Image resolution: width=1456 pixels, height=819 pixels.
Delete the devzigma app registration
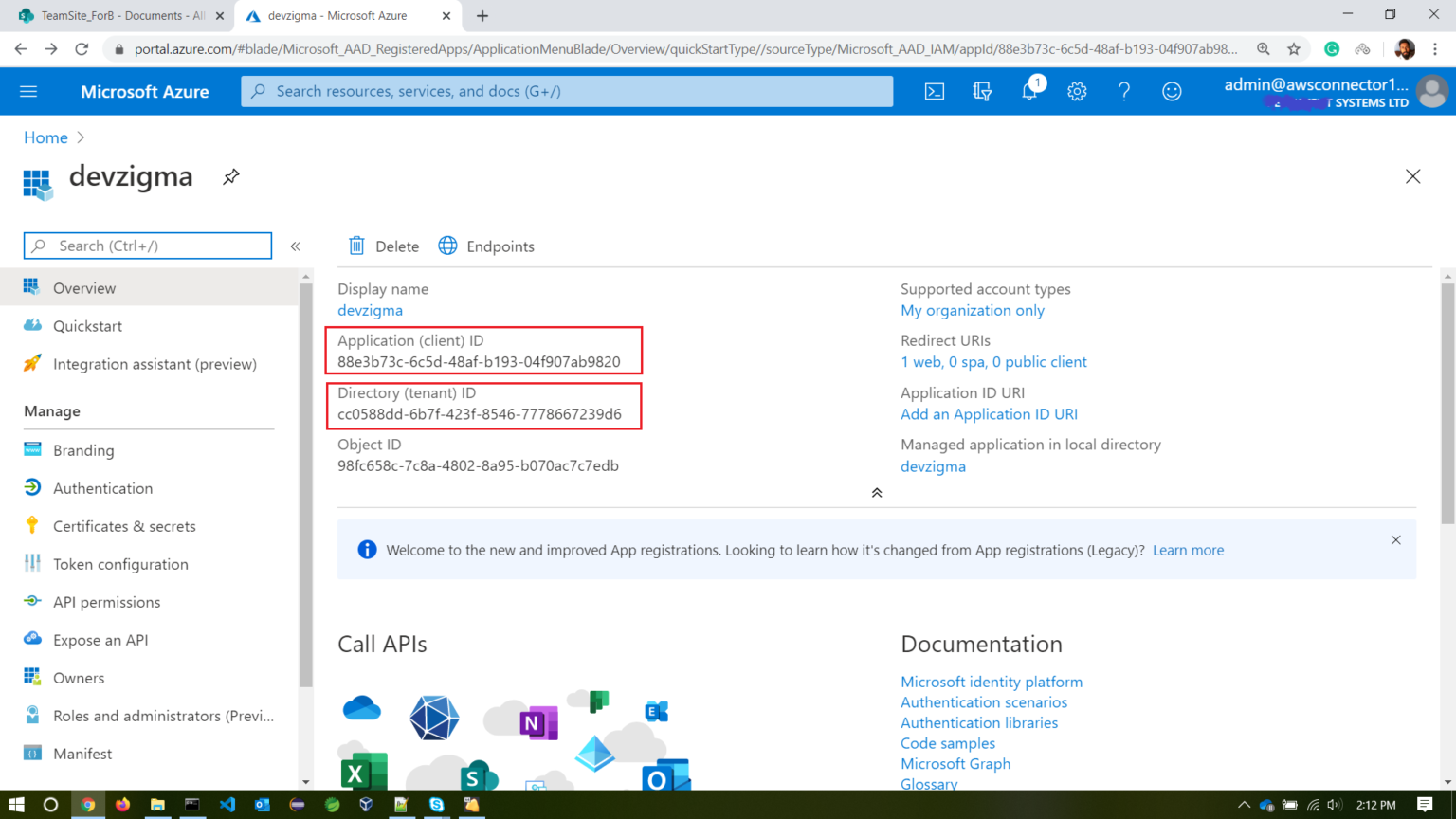[x=383, y=246]
